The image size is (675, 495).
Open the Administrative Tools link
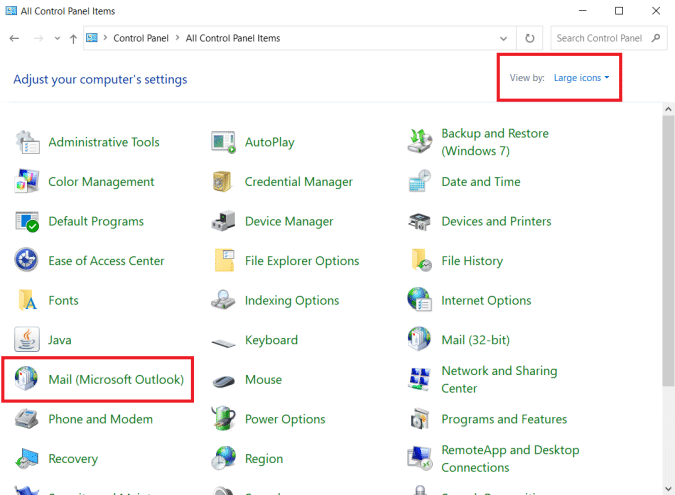(x=104, y=142)
